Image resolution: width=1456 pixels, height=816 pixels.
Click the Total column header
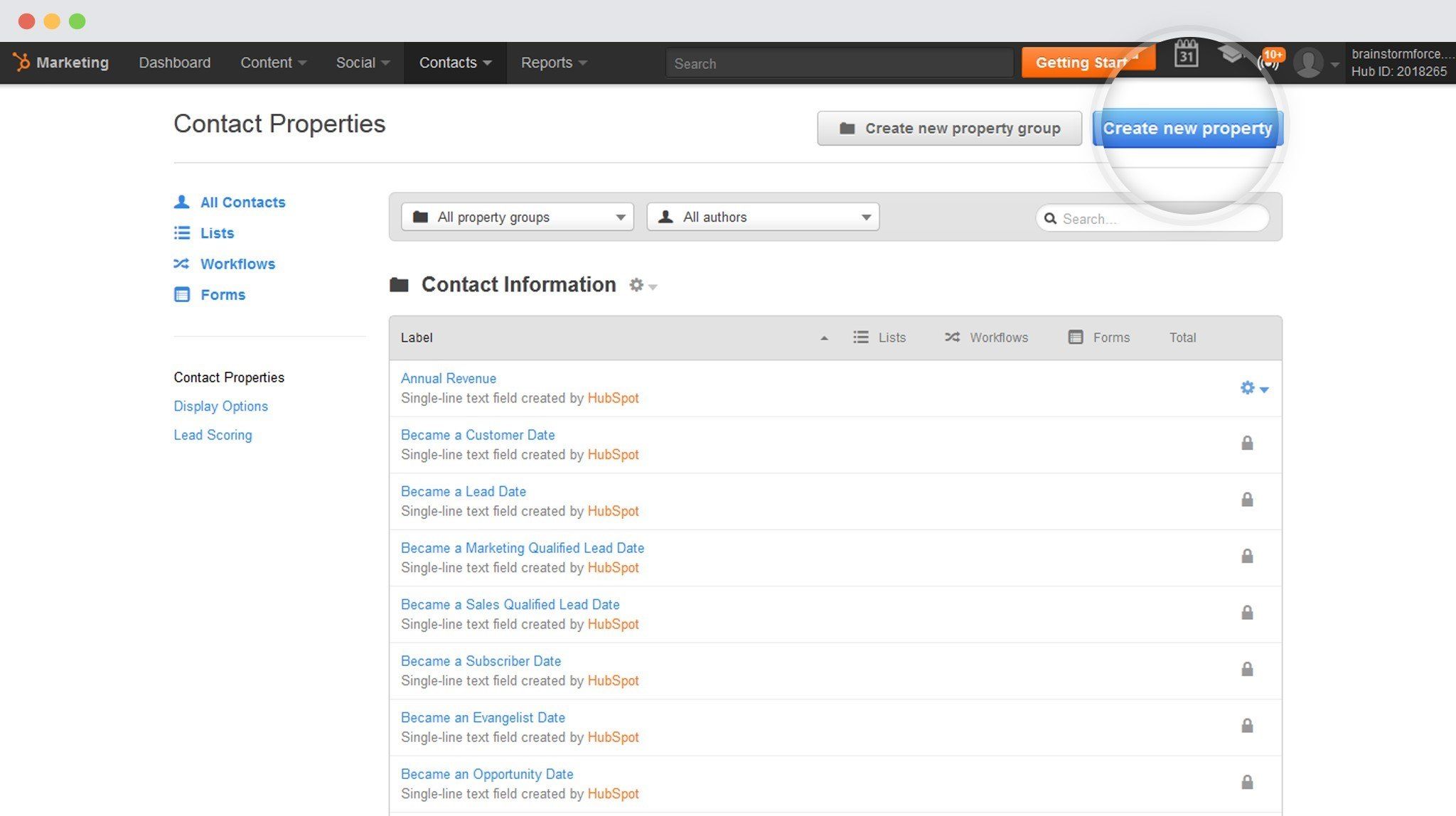1182,338
